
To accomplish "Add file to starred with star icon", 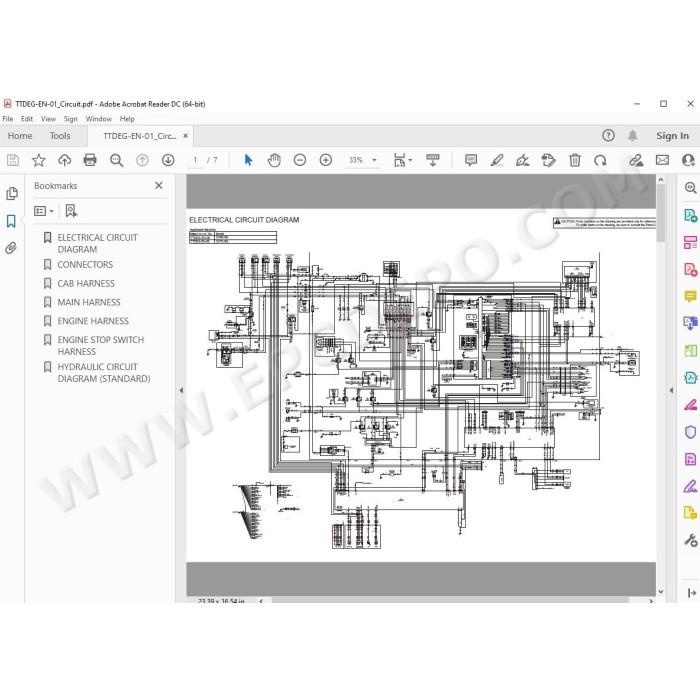I will coord(39,160).
